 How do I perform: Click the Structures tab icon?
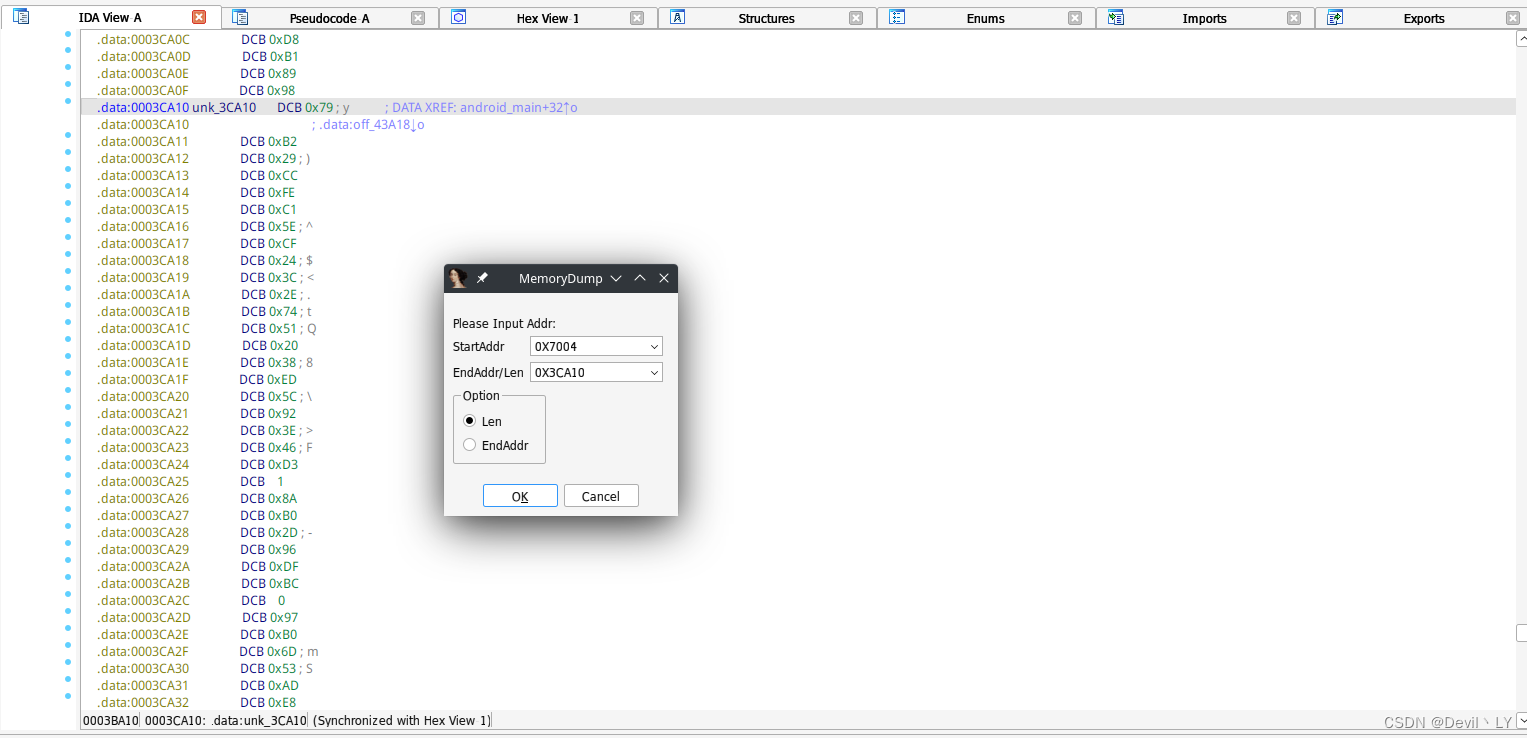[x=677, y=17]
